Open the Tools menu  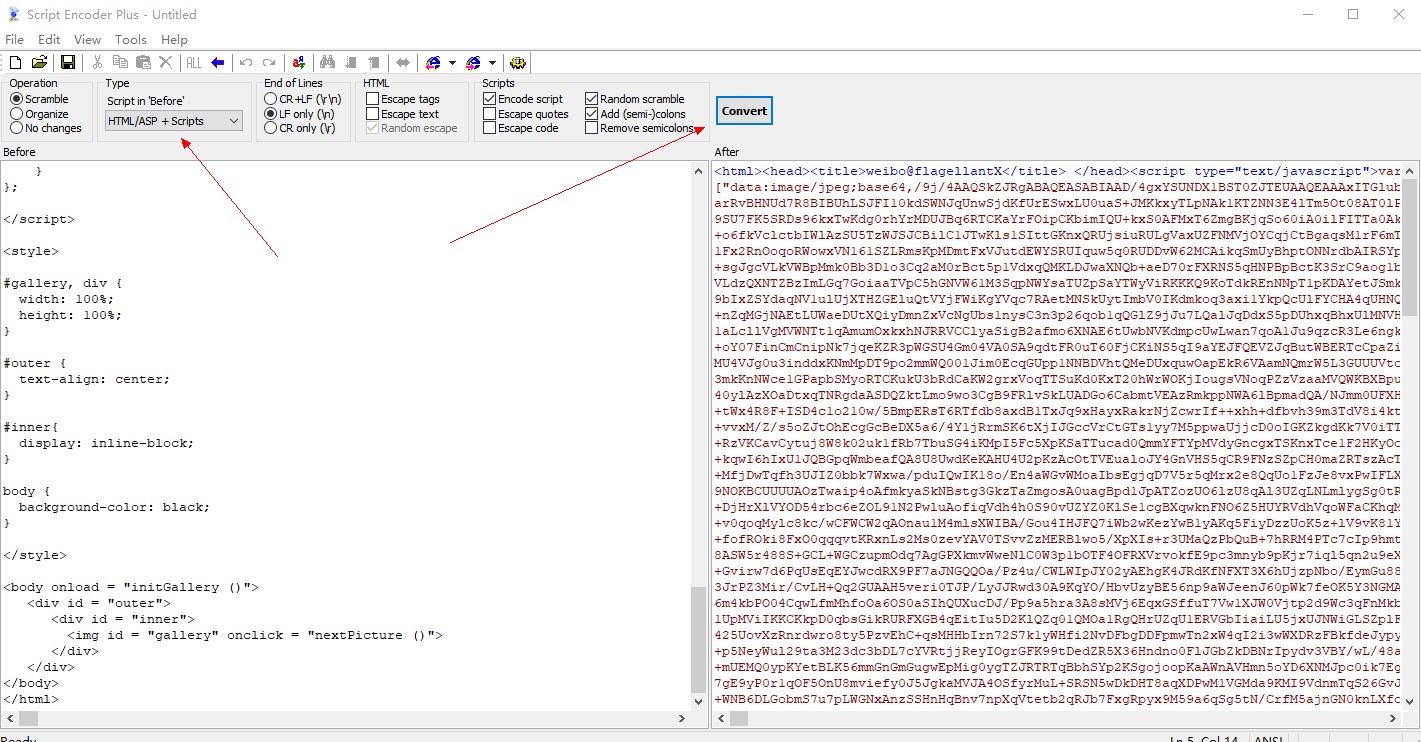130,39
